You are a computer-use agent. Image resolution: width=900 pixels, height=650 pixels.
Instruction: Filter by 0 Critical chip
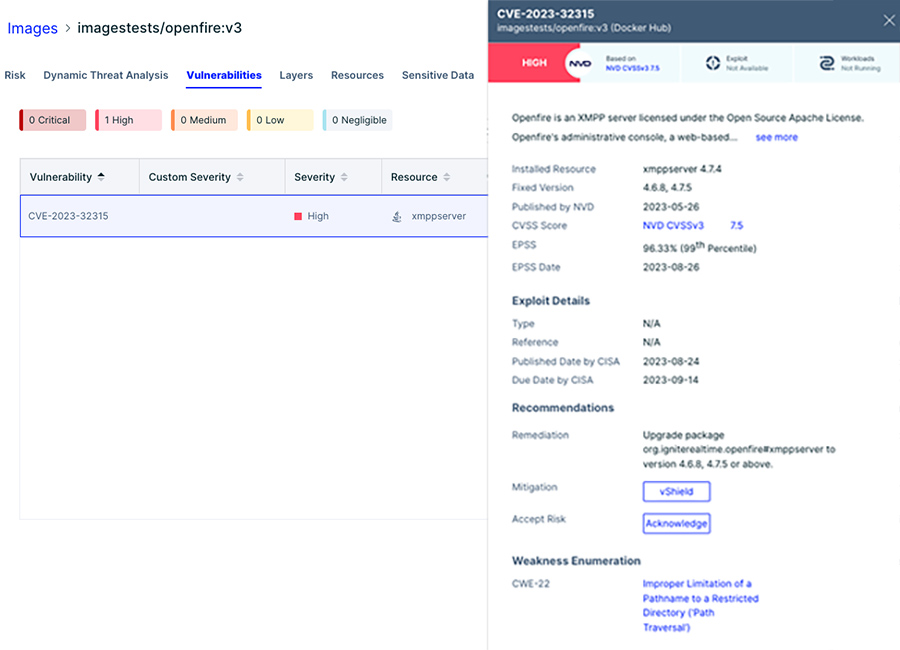point(53,120)
